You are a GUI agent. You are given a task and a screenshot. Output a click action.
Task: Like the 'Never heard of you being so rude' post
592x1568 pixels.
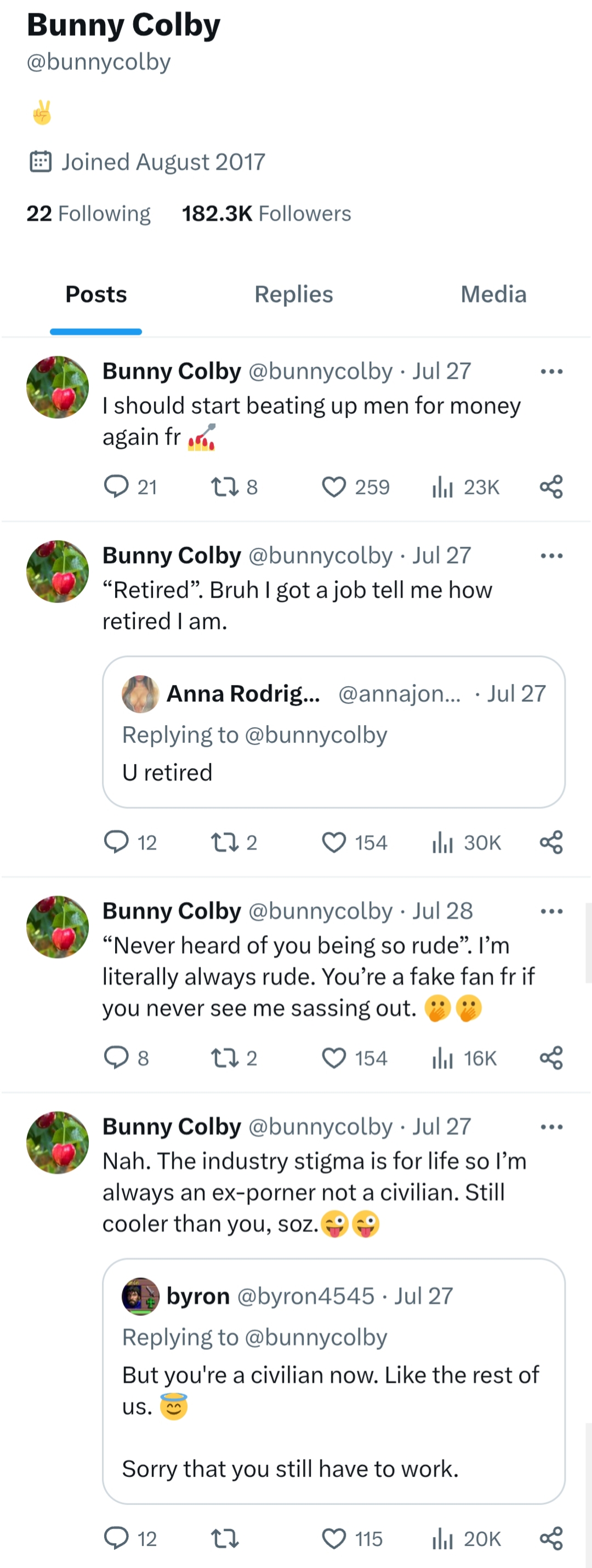pos(334,1058)
